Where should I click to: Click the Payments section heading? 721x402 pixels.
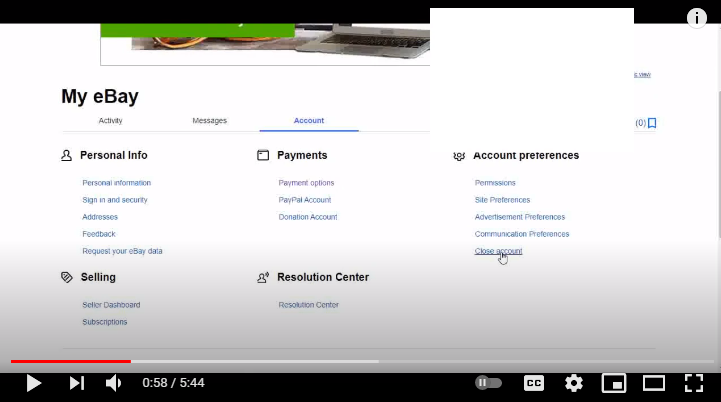(302, 155)
